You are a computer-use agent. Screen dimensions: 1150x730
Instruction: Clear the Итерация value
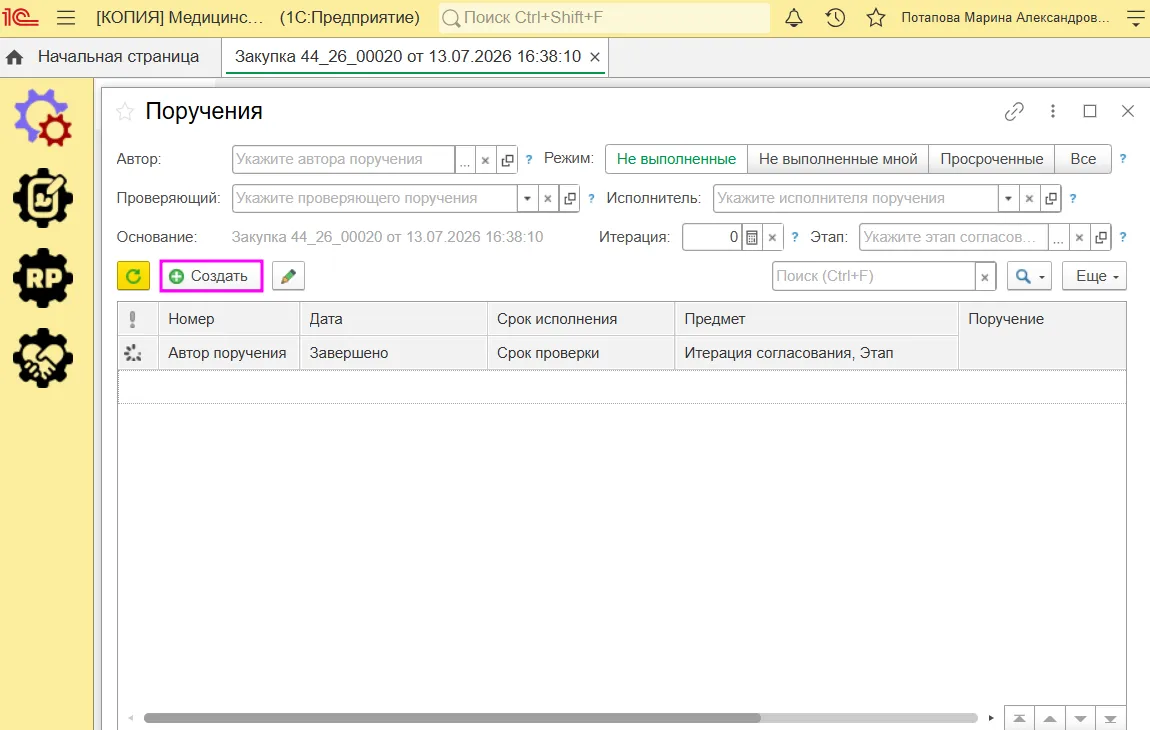coord(772,237)
